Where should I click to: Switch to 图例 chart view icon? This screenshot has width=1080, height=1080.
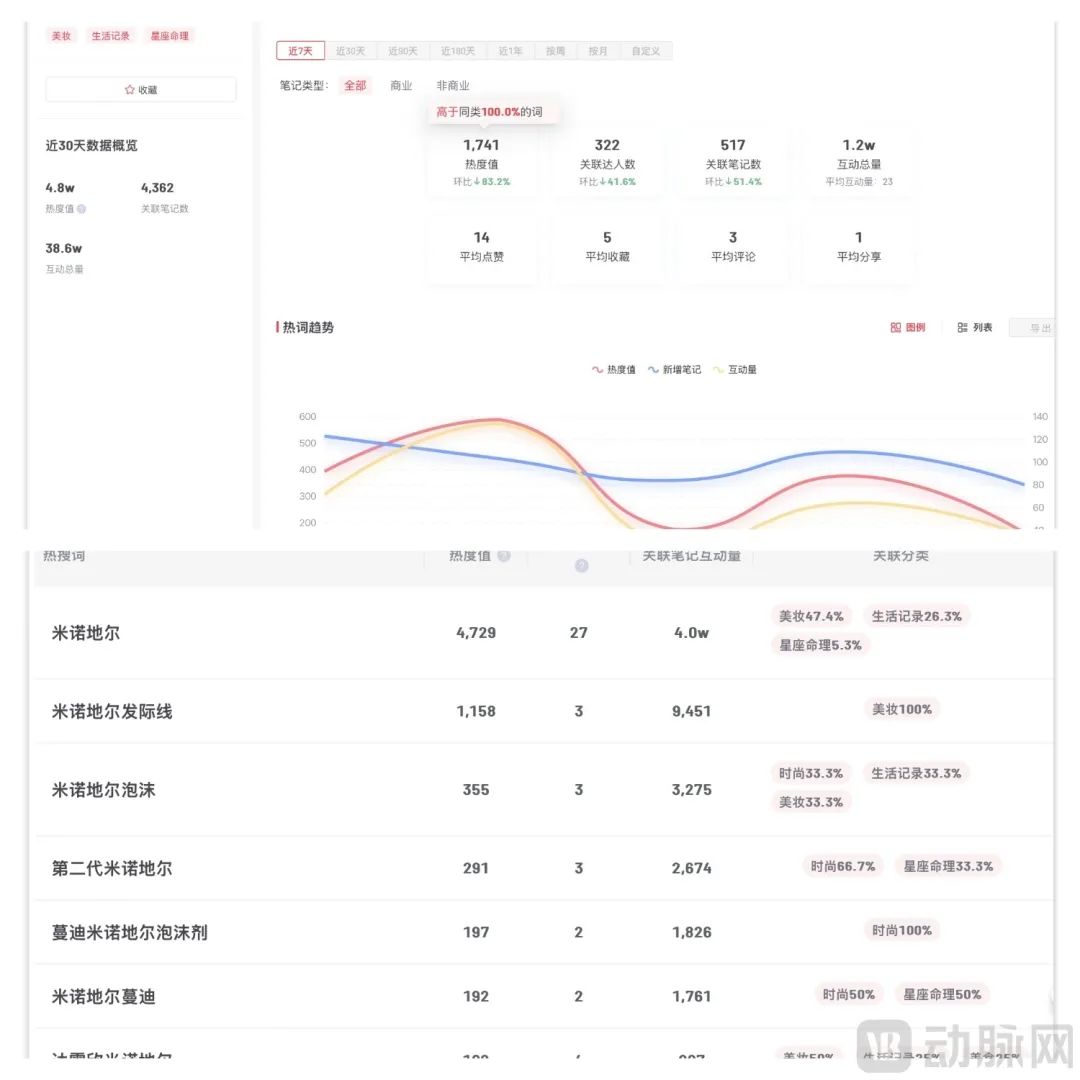click(896, 328)
